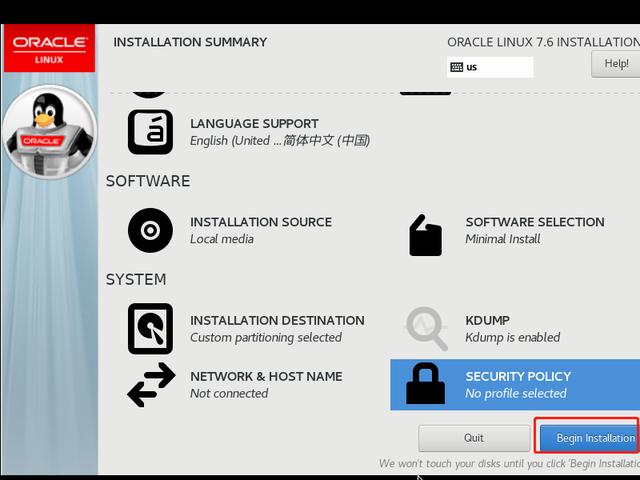This screenshot has width=640, height=480.
Task: Open the KDUMP heading
Action: (x=487, y=320)
